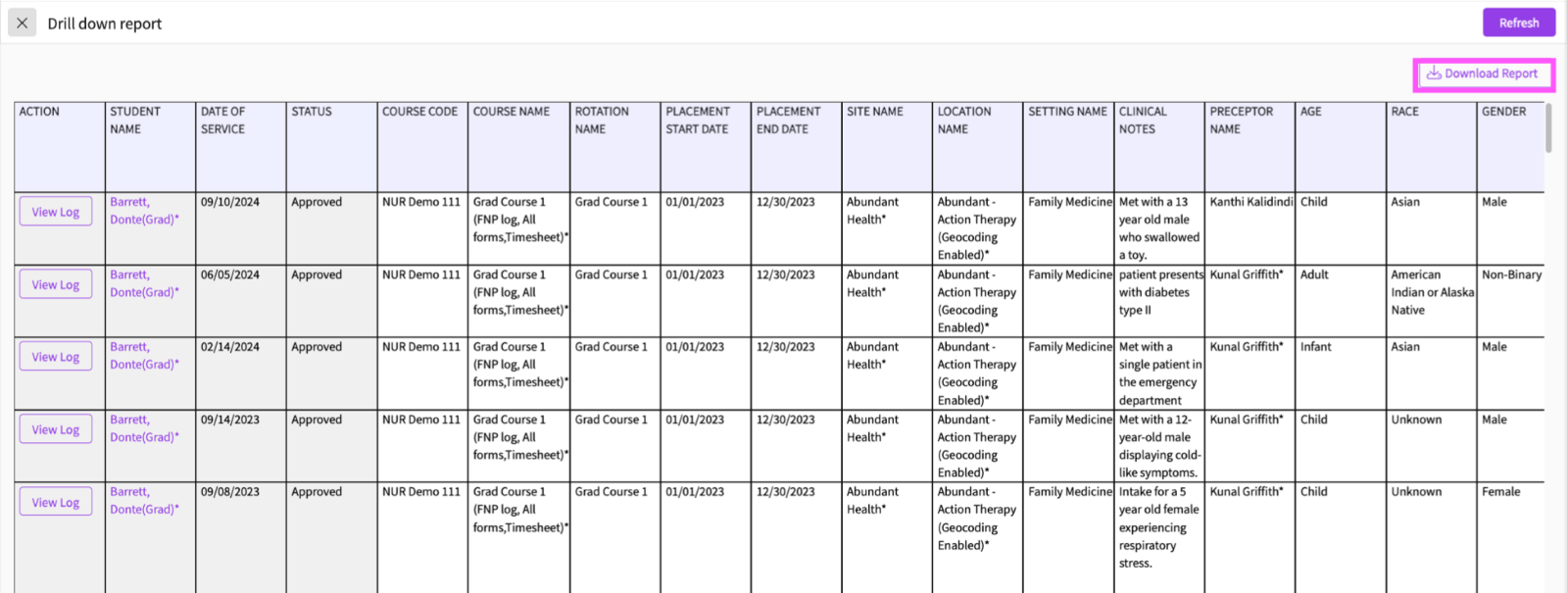The image size is (1568, 593).
Task: Click the SITE NAME column header
Action: click(887, 147)
